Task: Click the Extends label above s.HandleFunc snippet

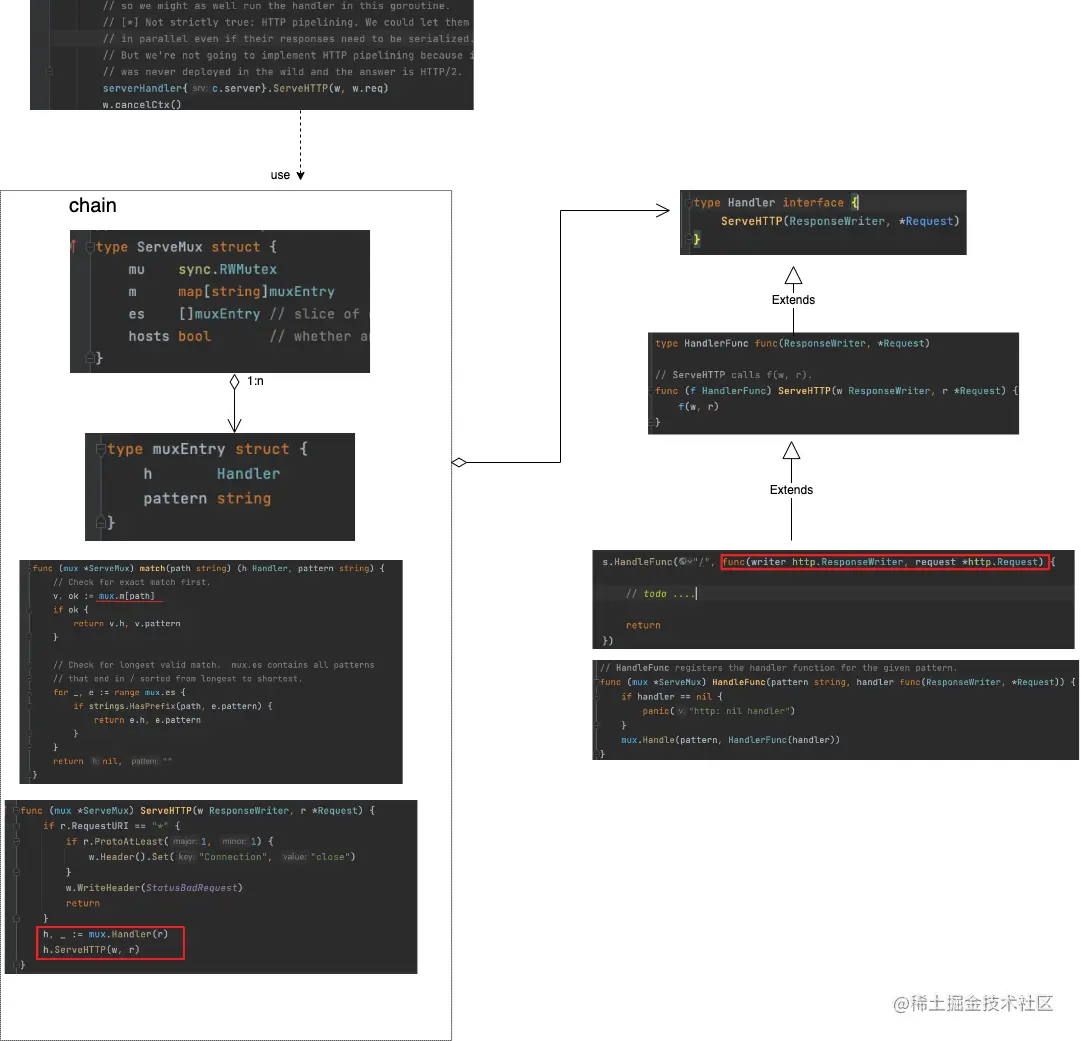Action: [x=791, y=489]
